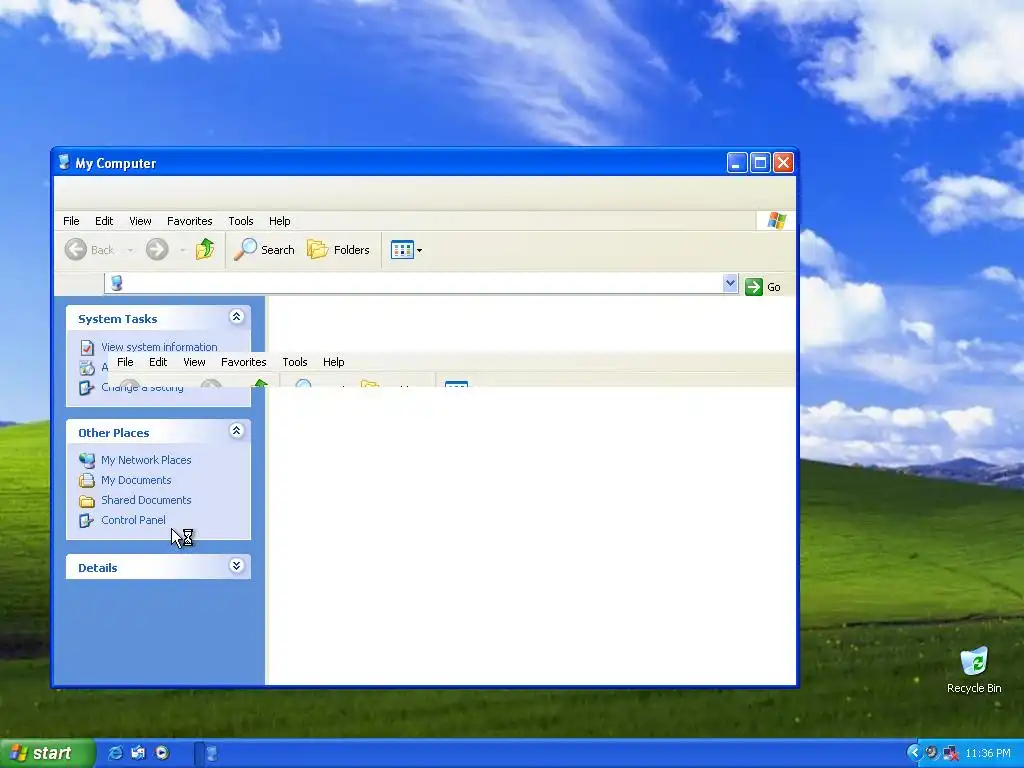Open the Start menu
Screen dimensions: 1024x768
(x=47, y=753)
